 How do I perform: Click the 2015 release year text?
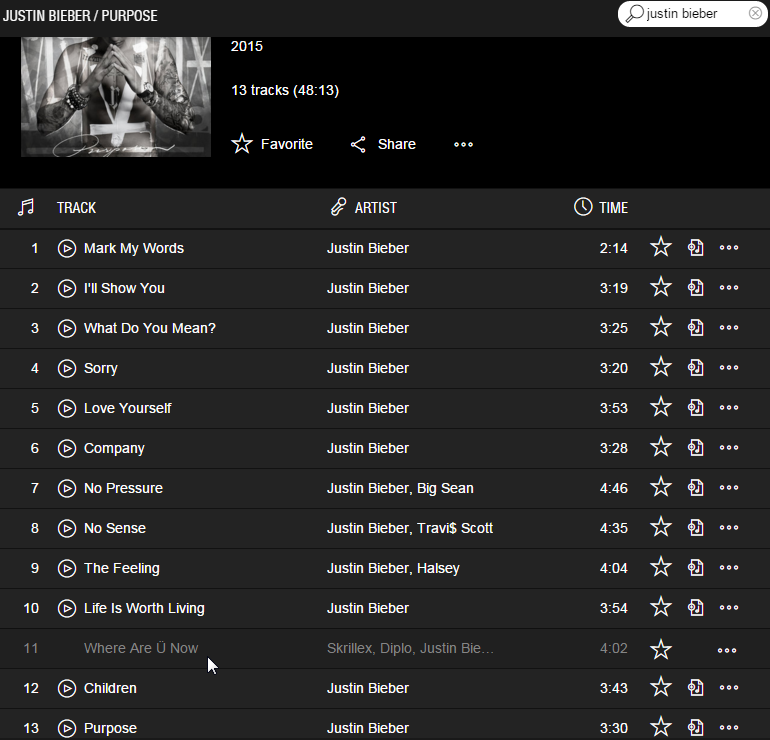[247, 46]
